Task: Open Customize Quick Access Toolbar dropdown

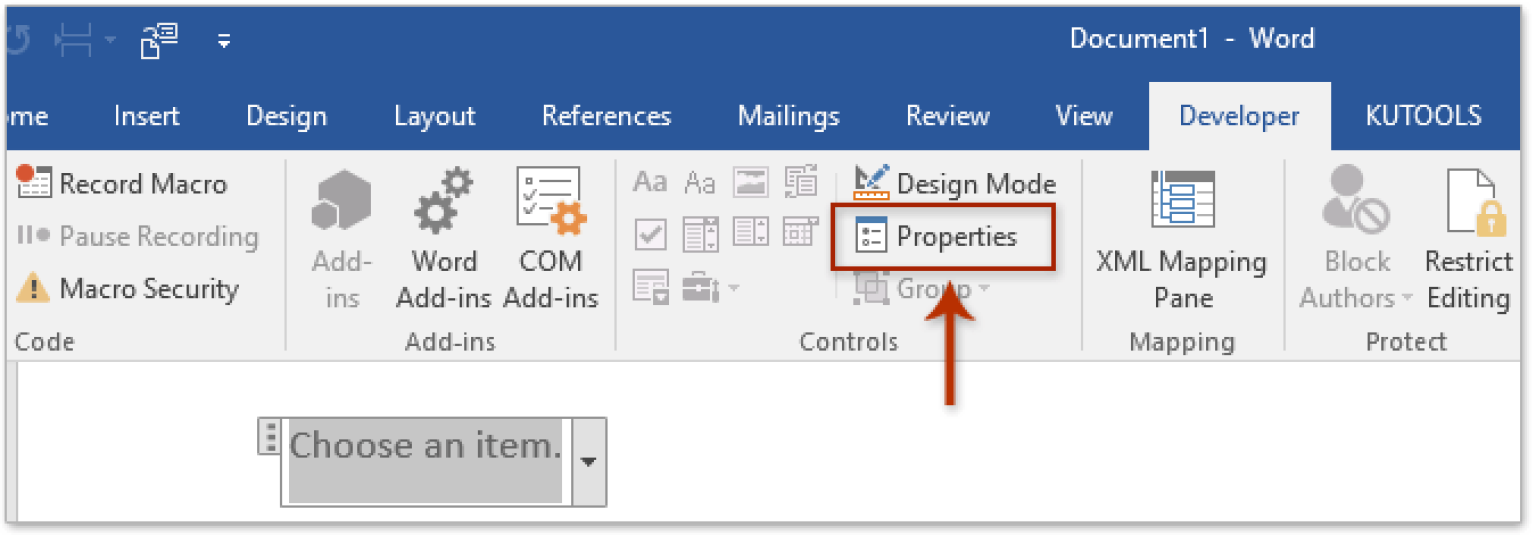Action: coord(224,41)
